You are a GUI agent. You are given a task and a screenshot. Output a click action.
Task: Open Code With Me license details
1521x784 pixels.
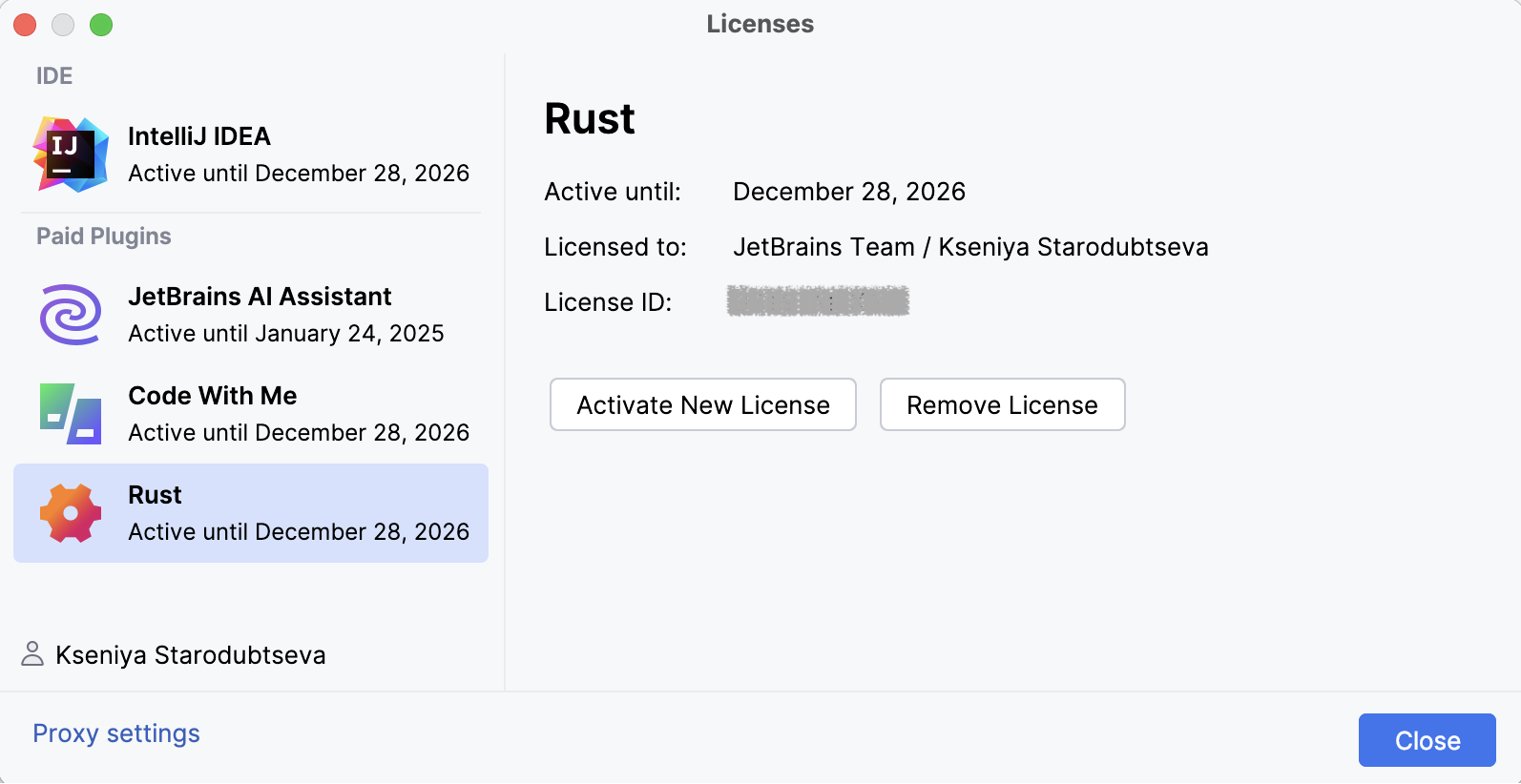click(298, 414)
